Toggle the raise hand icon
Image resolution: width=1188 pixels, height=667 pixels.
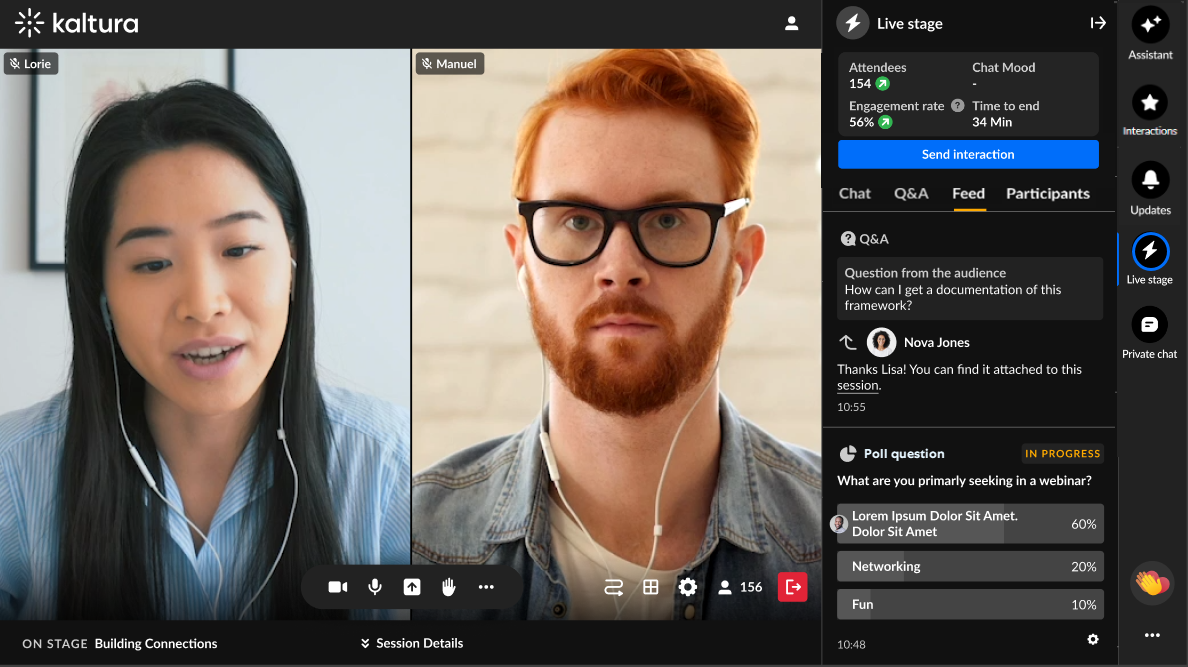click(449, 587)
